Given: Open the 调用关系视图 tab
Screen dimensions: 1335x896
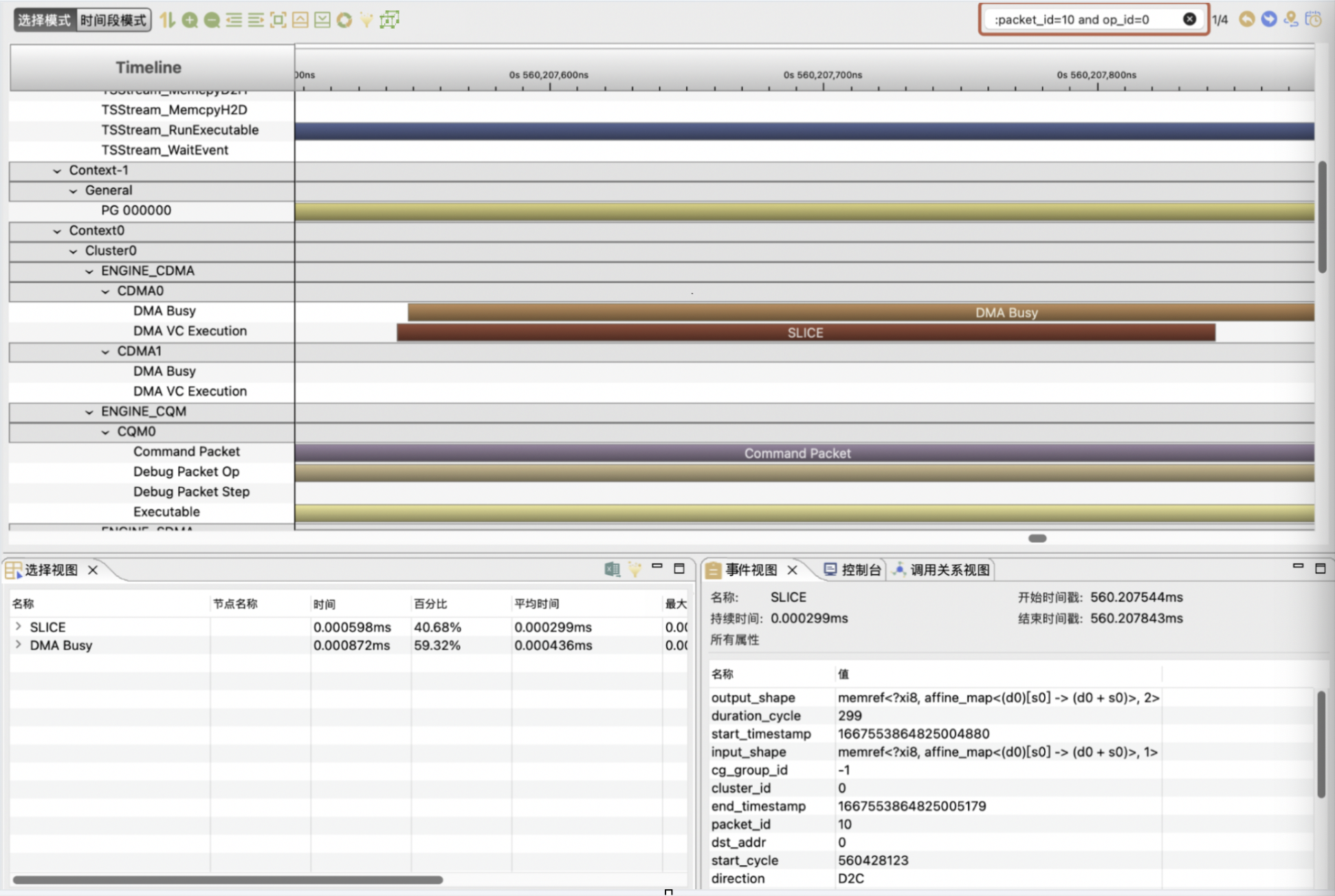Looking at the screenshot, I should (x=941, y=570).
